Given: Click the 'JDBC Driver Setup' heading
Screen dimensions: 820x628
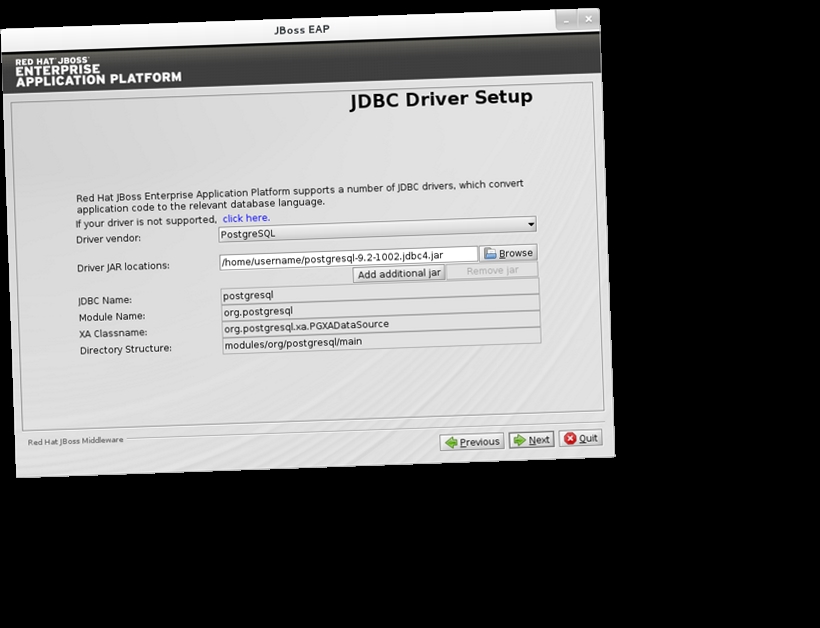Looking at the screenshot, I should pos(441,99).
